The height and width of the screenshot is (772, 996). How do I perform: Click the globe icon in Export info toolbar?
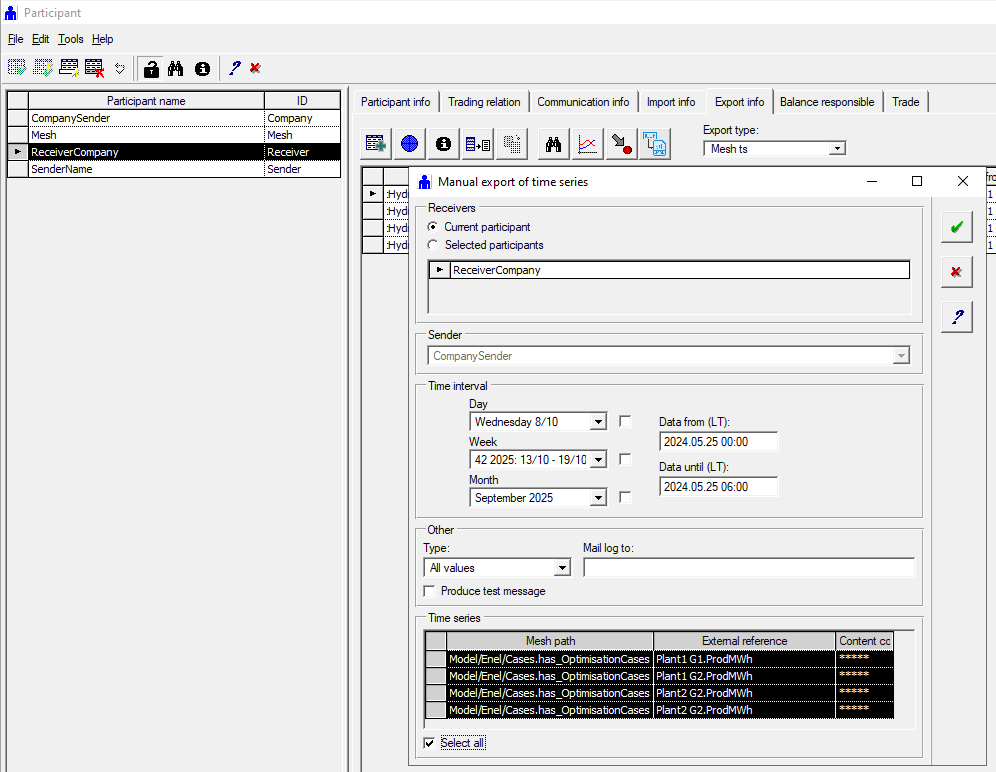tap(409, 143)
